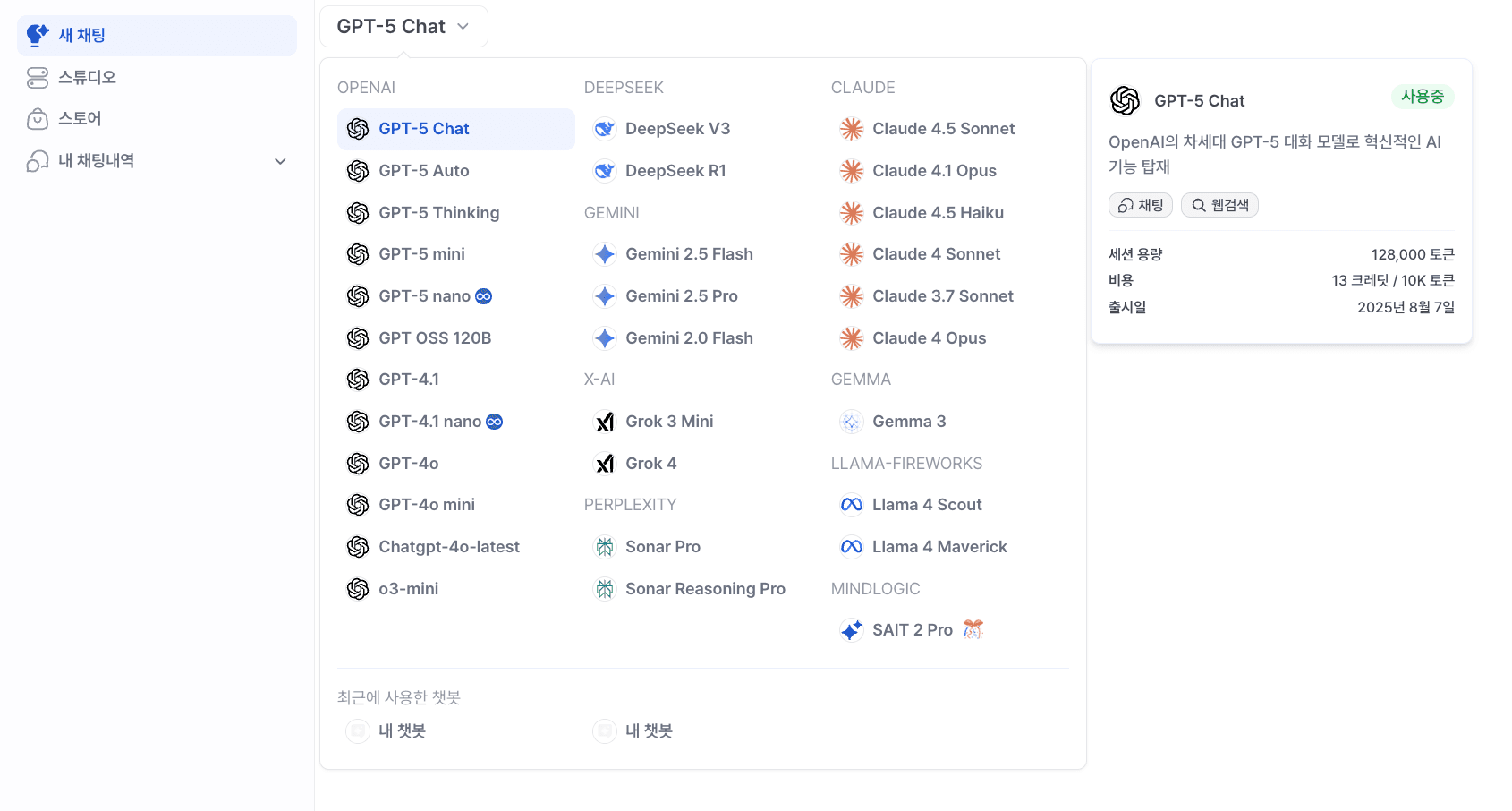Choose Claude 4.1 Opus in the list
Viewport: 1512px width, 811px height.
pyautogui.click(x=934, y=171)
